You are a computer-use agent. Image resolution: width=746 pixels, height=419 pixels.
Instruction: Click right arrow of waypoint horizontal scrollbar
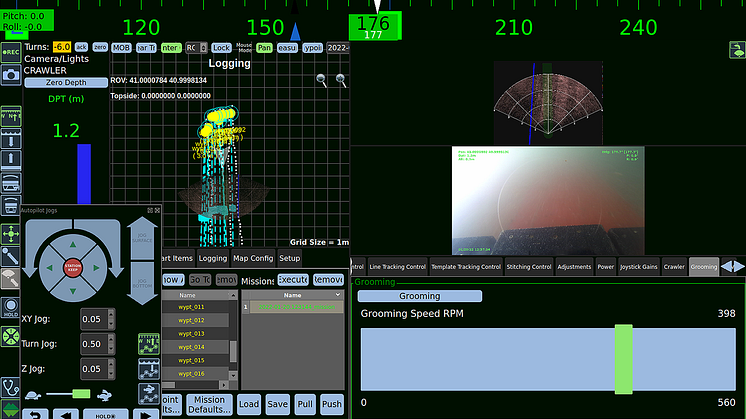(x=223, y=385)
